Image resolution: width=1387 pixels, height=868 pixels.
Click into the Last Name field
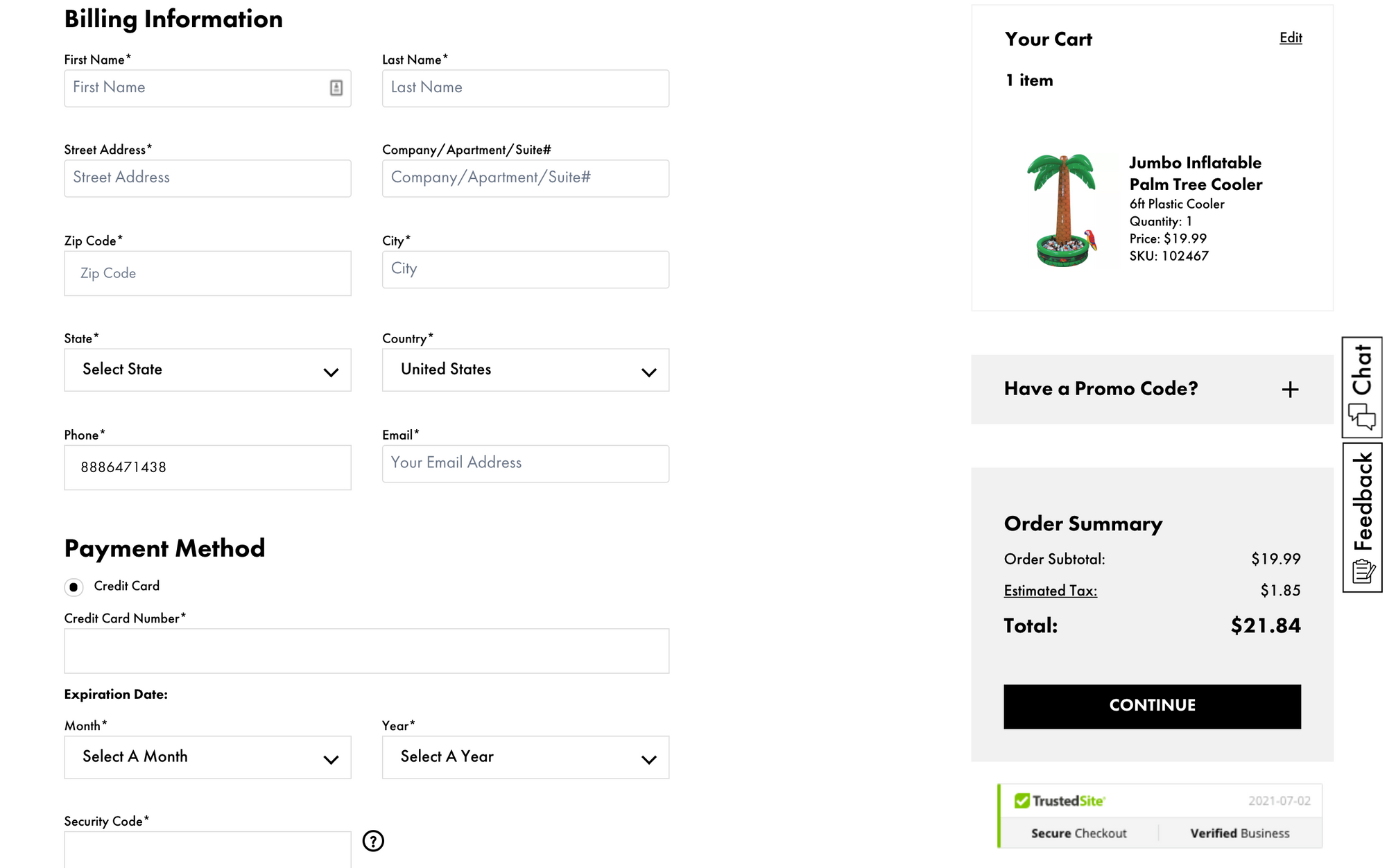coord(525,88)
